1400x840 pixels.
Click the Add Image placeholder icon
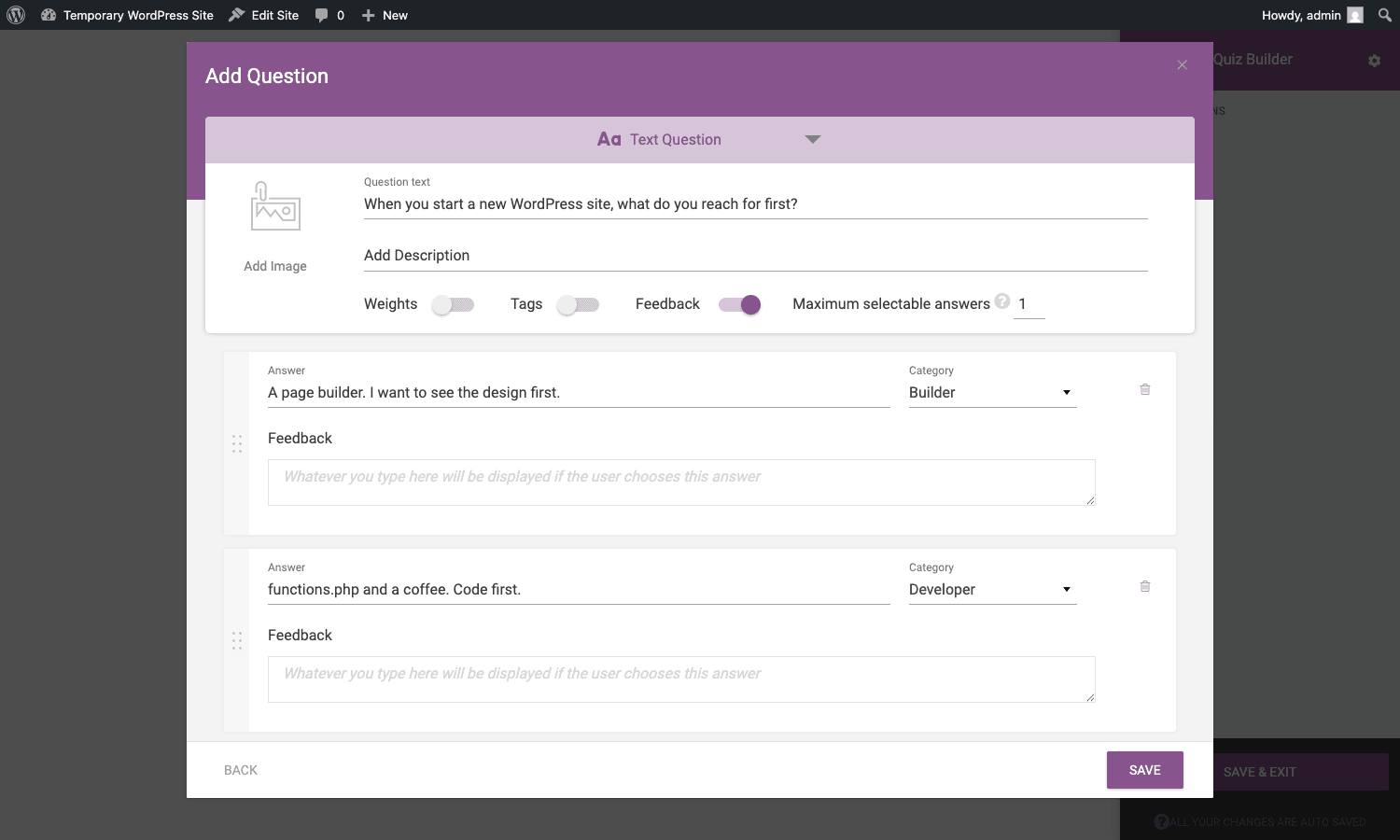coord(275,206)
